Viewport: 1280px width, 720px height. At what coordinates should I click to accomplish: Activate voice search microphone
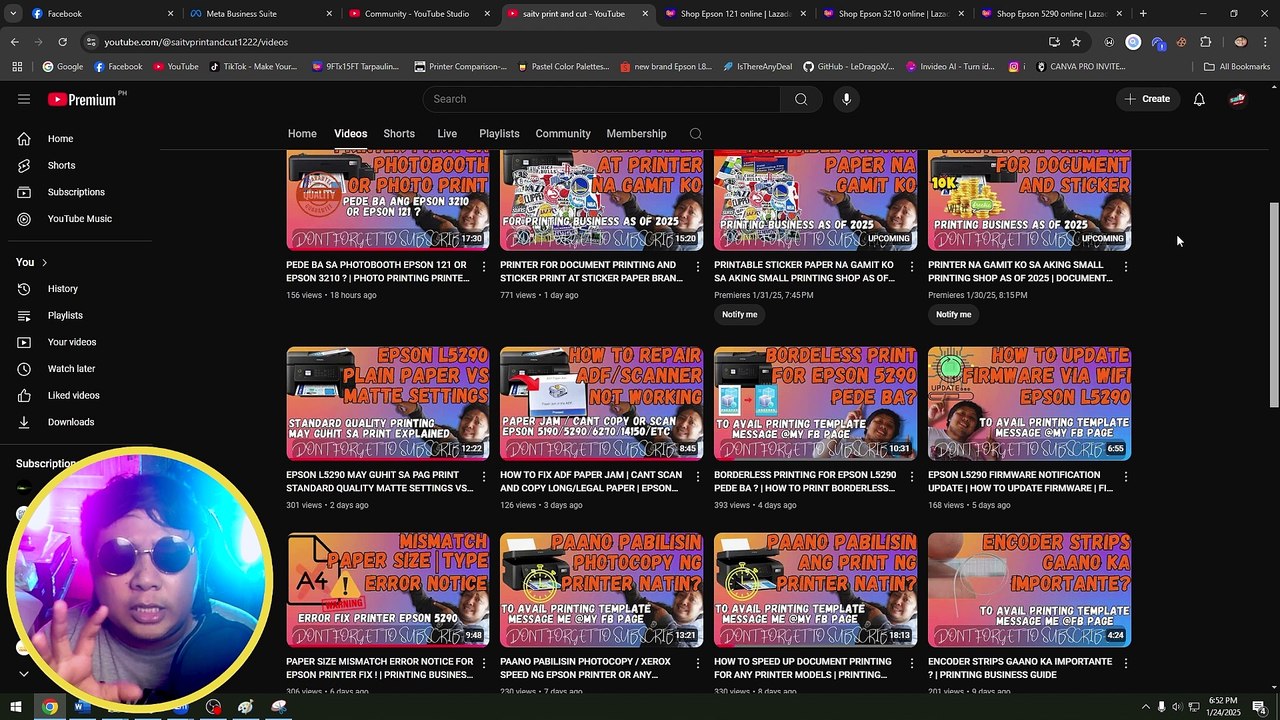click(846, 99)
